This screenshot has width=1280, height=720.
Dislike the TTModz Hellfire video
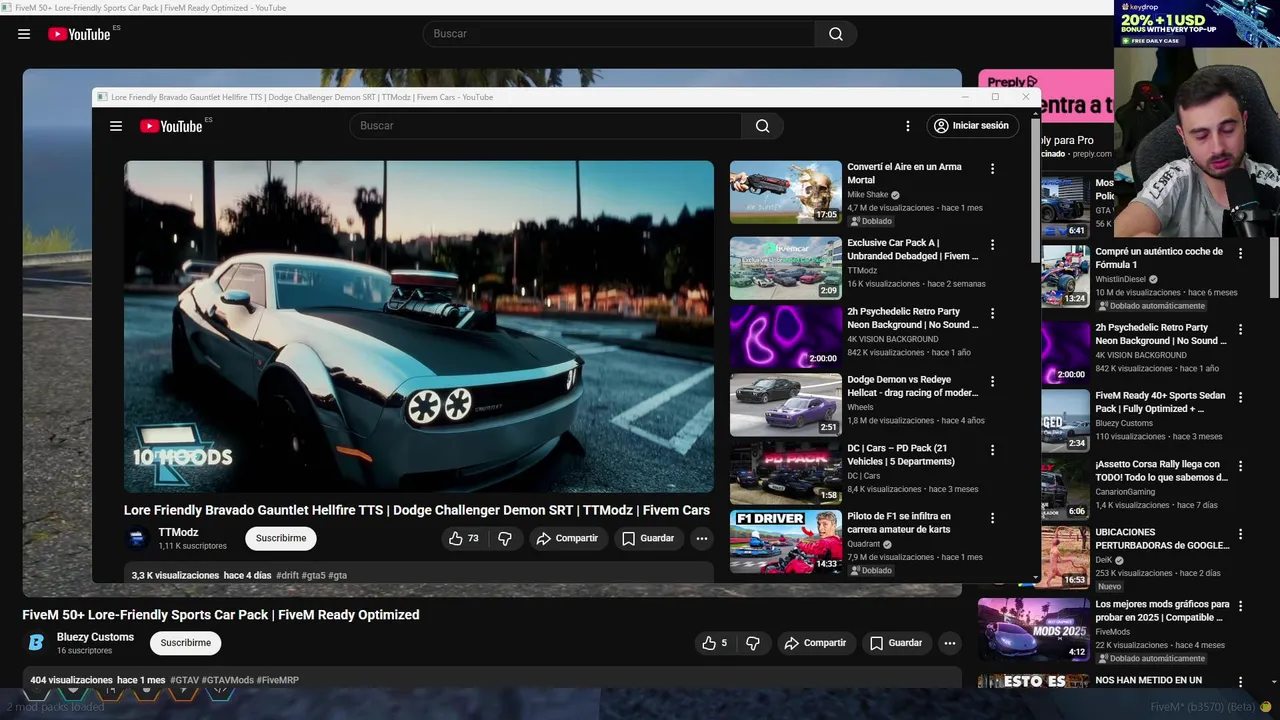click(505, 538)
